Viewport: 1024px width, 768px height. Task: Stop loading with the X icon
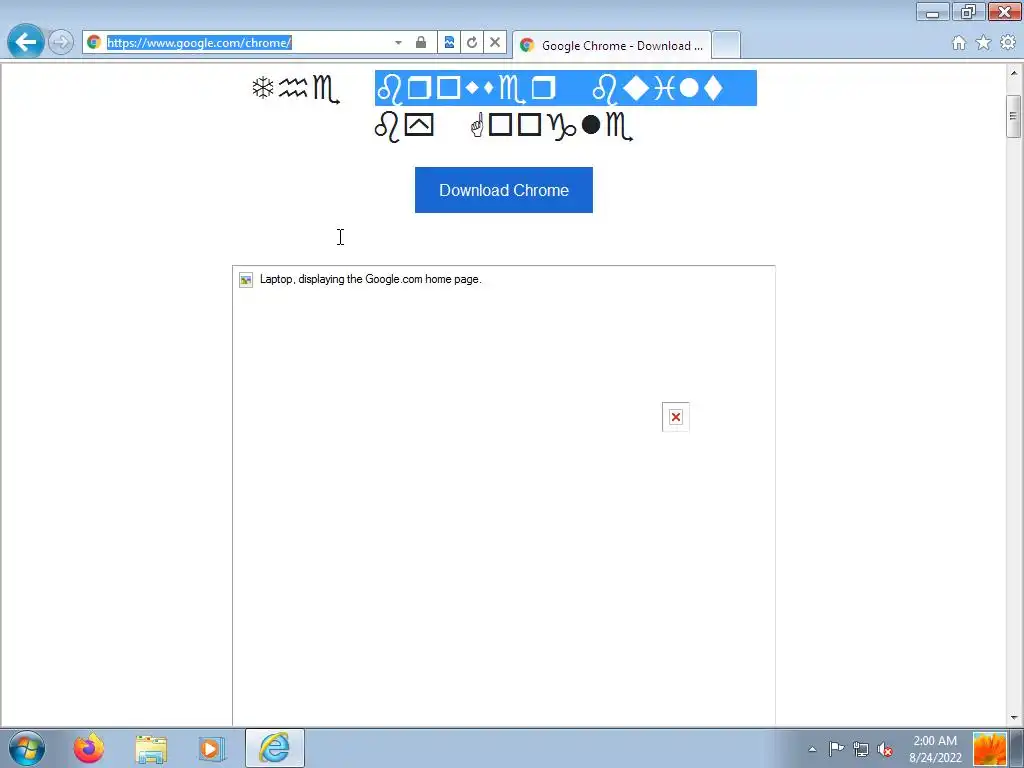(x=495, y=42)
